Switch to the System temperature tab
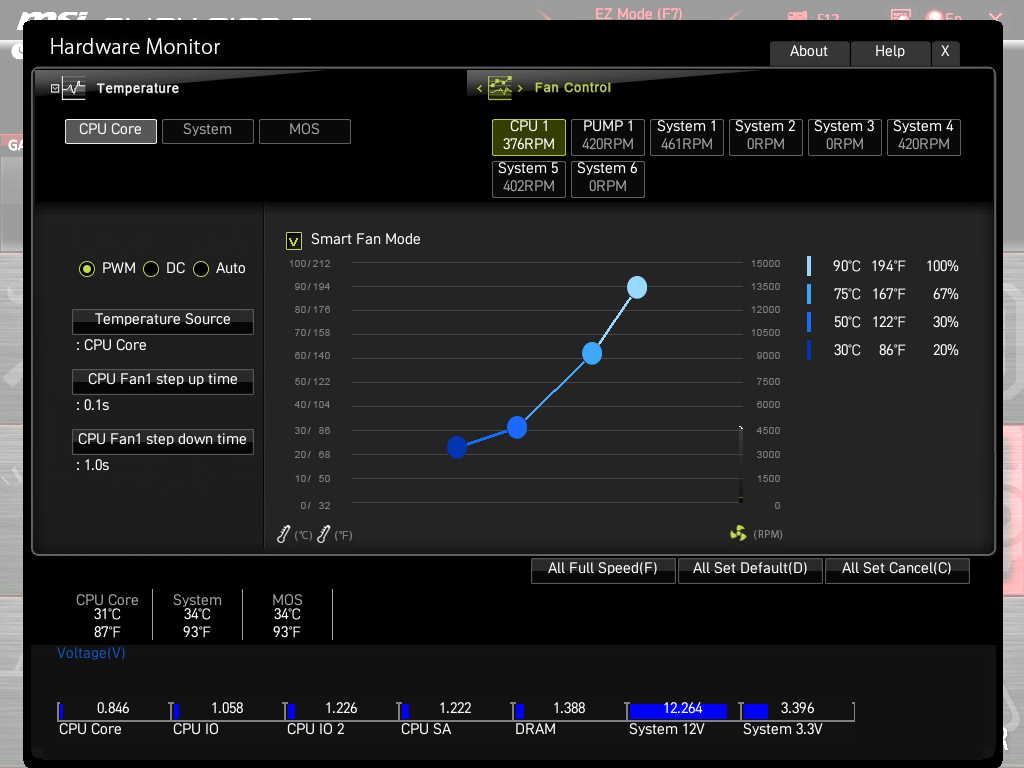The image size is (1024, 768). point(207,130)
